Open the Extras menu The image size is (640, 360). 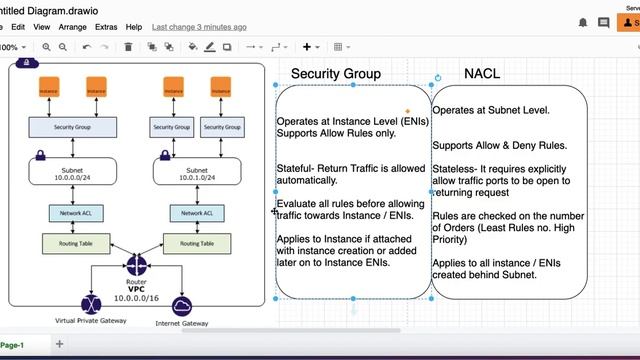106,27
